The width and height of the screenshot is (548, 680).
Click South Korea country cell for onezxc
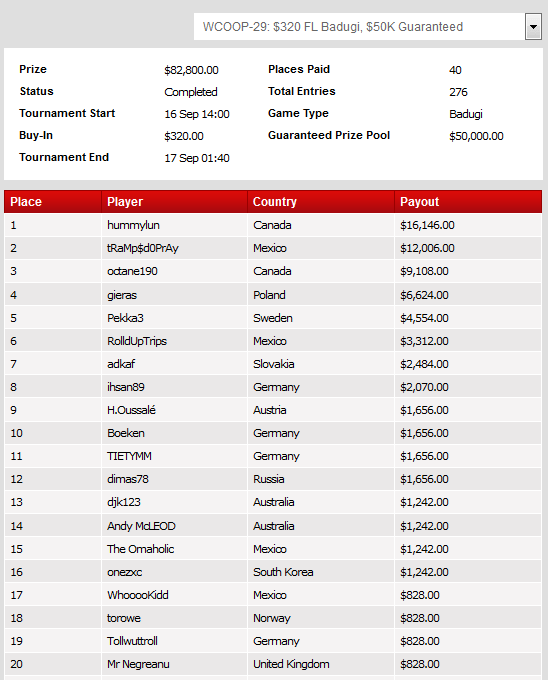tap(283, 572)
